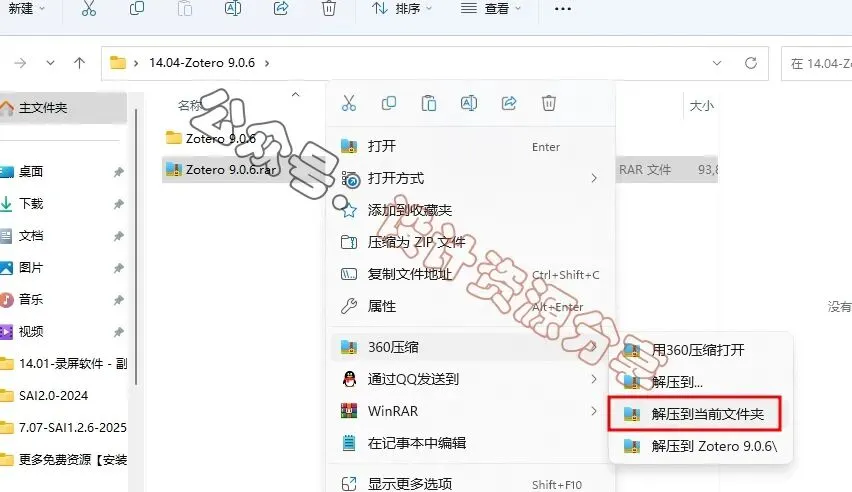Screen dimensions: 852x492
Task: Expand the chevron after the 14.04-Zotero 9.0.6 breadcrumb
Action: 267,63
